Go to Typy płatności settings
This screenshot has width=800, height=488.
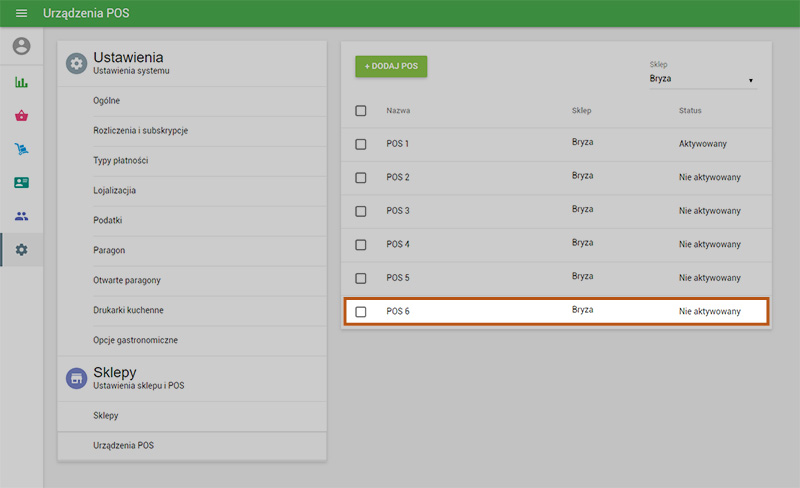pyautogui.click(x=121, y=161)
